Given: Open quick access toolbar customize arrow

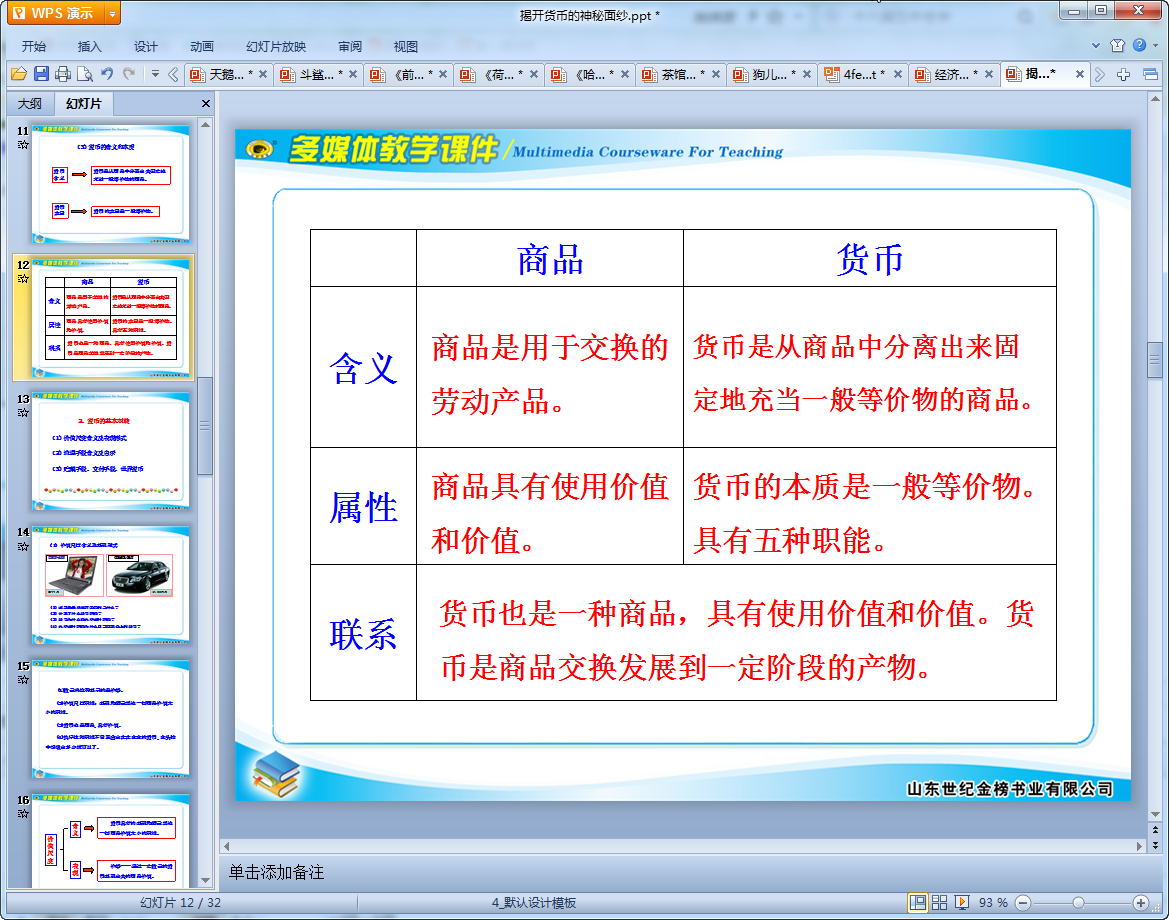Looking at the screenshot, I should [x=155, y=74].
